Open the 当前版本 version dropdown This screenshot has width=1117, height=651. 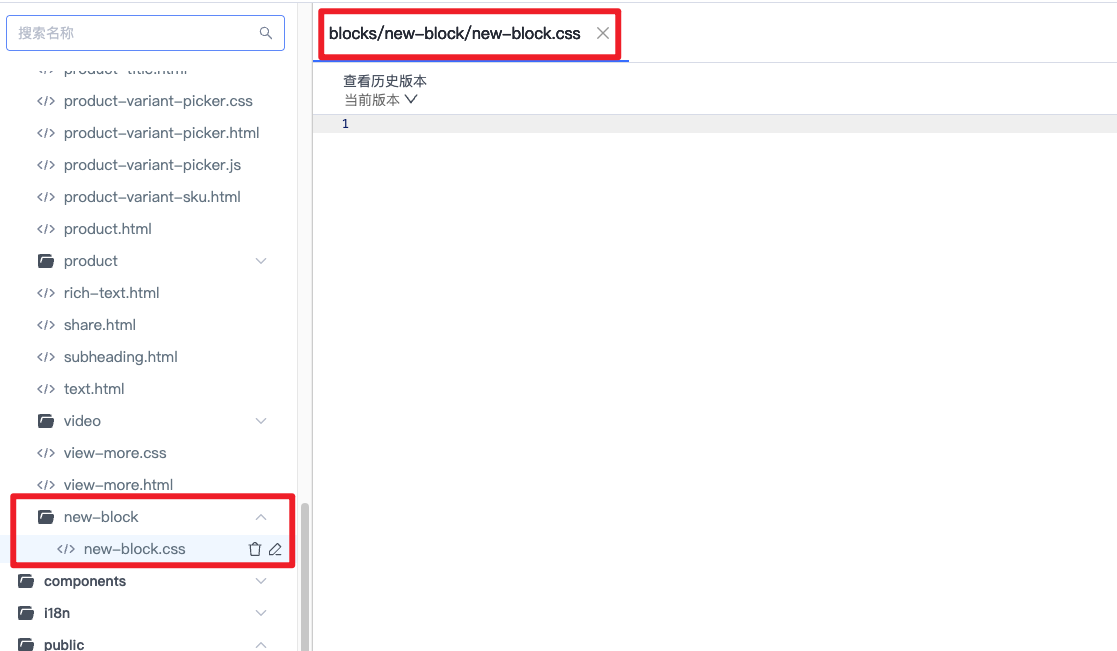click(x=380, y=100)
